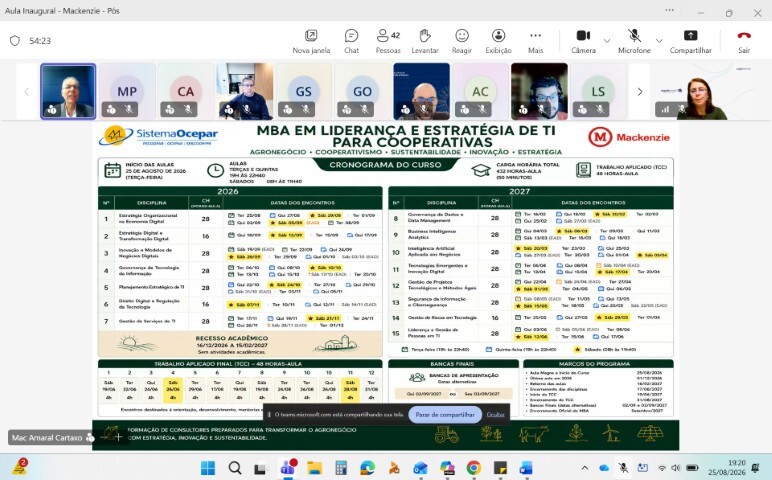This screenshot has height=480, width=772.
Task: Open Microsoft Edge from taskbar
Action: 367,467
